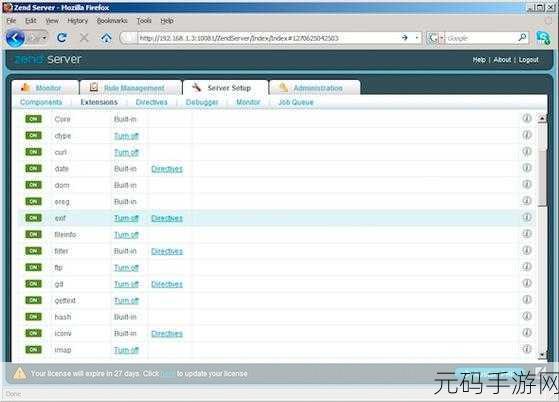Open the search engine selector dropdown
The width and height of the screenshot is (559, 402).
pyautogui.click(x=442, y=38)
